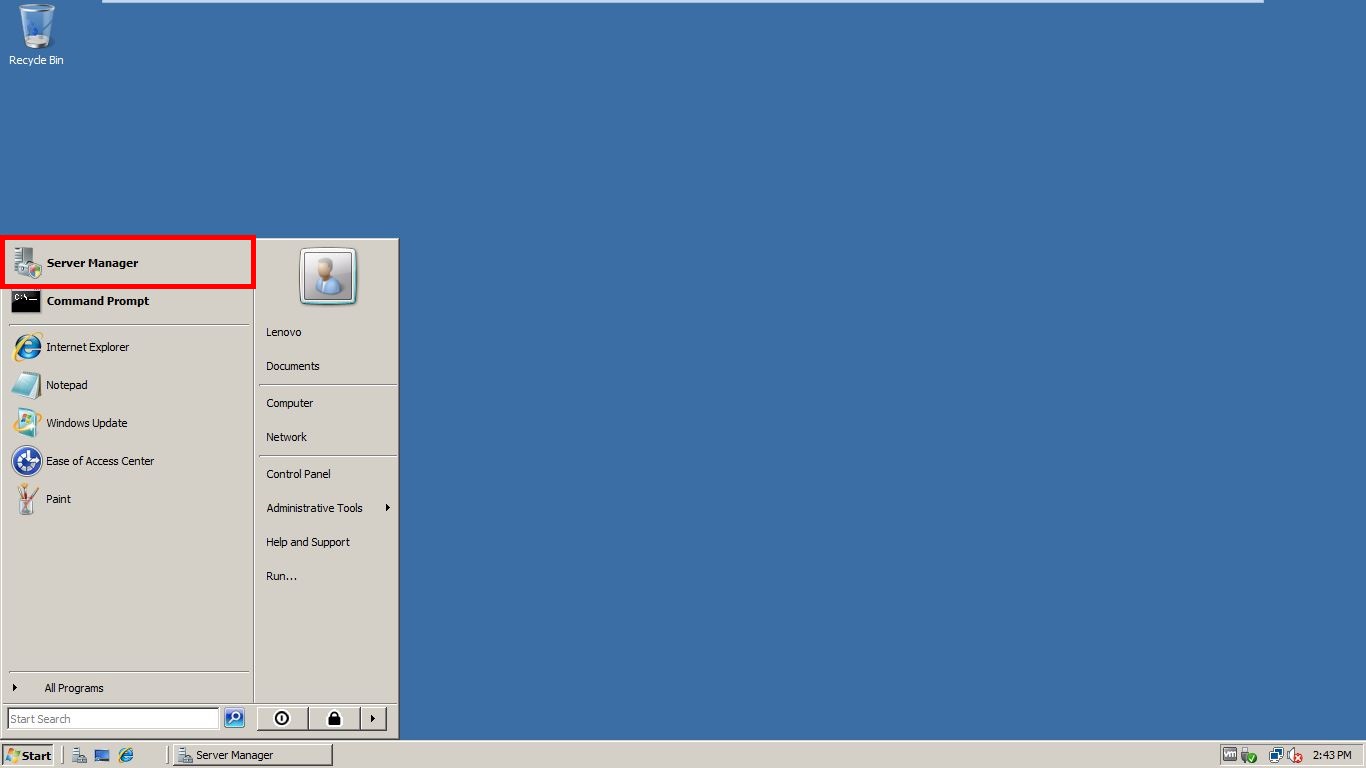Click the VMware Tools tray icon
This screenshot has width=1366, height=768.
1230,755
